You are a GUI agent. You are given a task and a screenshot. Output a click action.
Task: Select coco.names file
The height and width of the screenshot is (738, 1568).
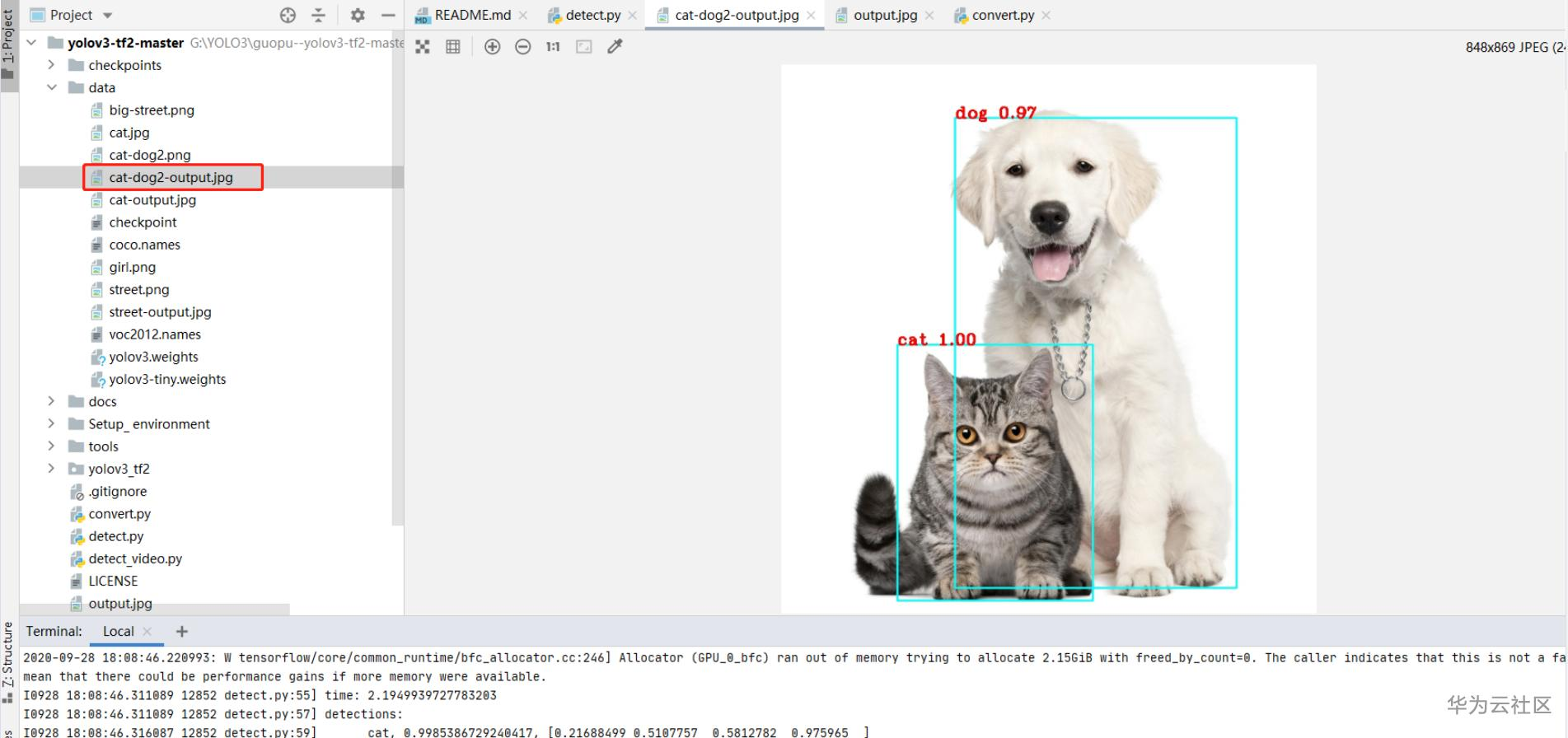pos(144,244)
